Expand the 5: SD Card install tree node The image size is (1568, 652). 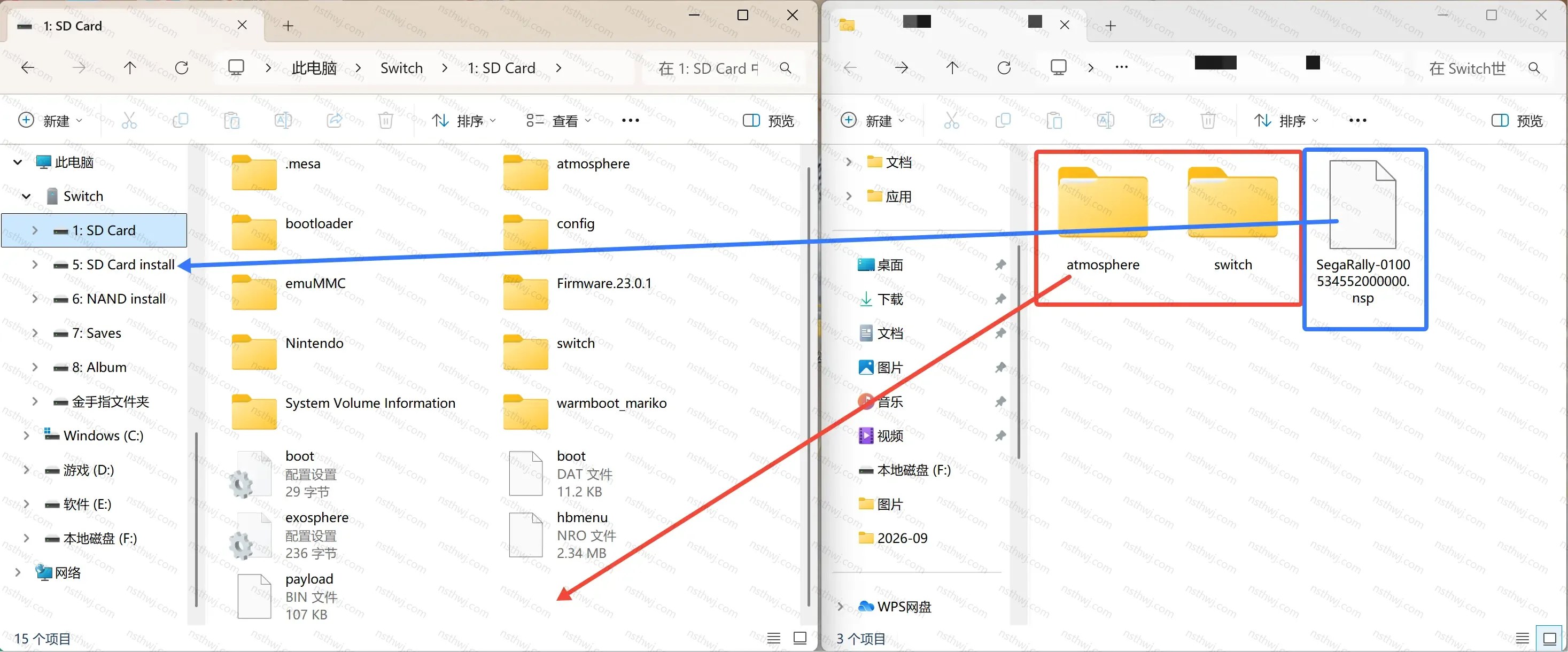(35, 264)
